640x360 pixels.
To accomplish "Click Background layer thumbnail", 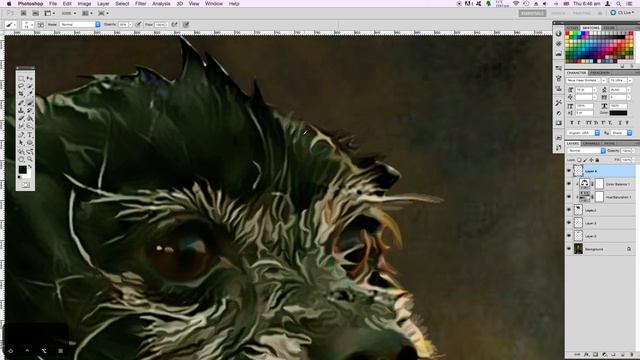I will point(578,249).
